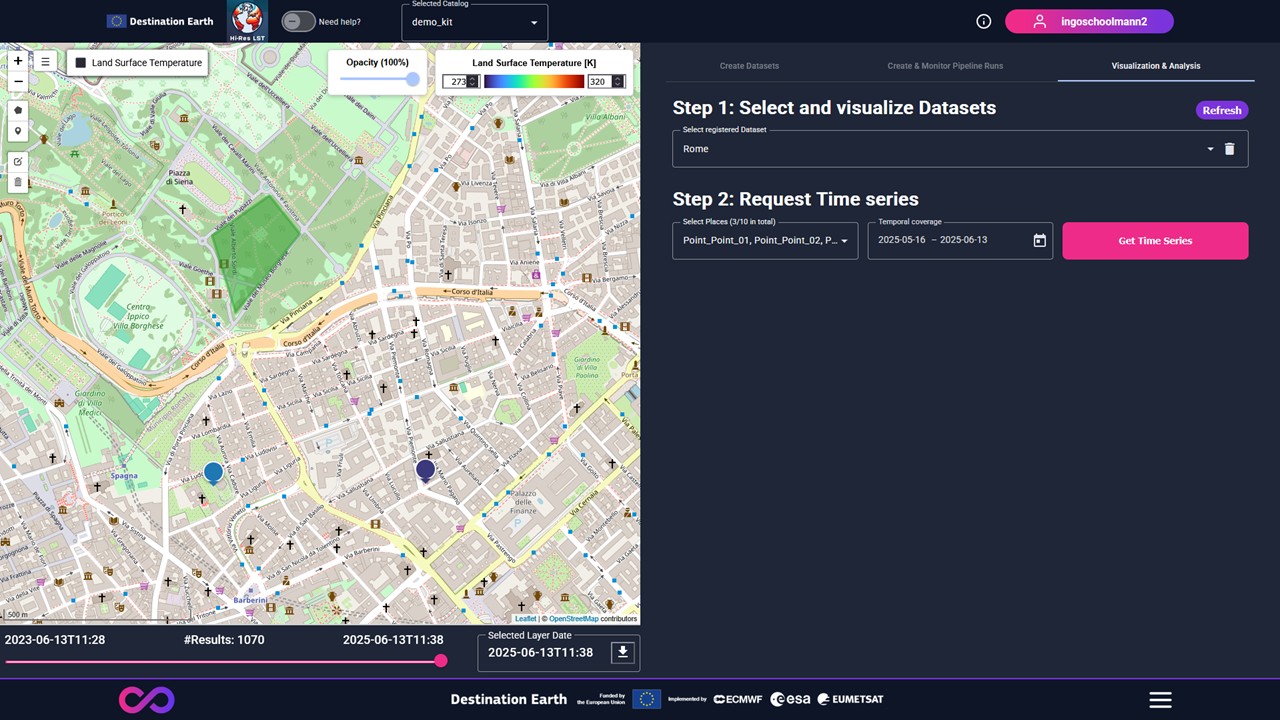Screen dimensions: 1280x720
Task: Delete the Rome registered dataset
Action: [x=1229, y=149]
